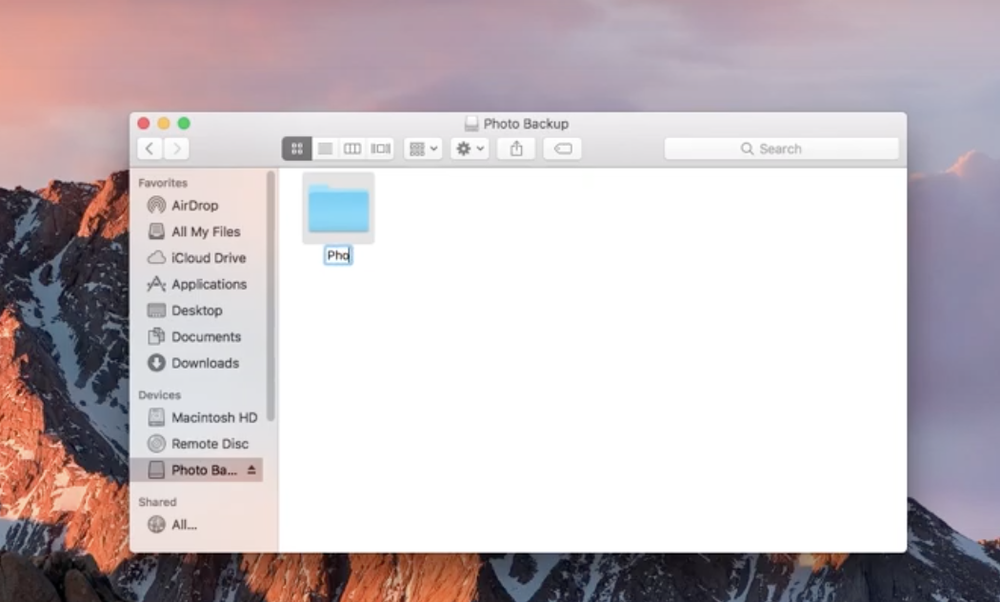This screenshot has width=1000, height=602.
Task: Open AirDrop in the sidebar
Action: 195,205
